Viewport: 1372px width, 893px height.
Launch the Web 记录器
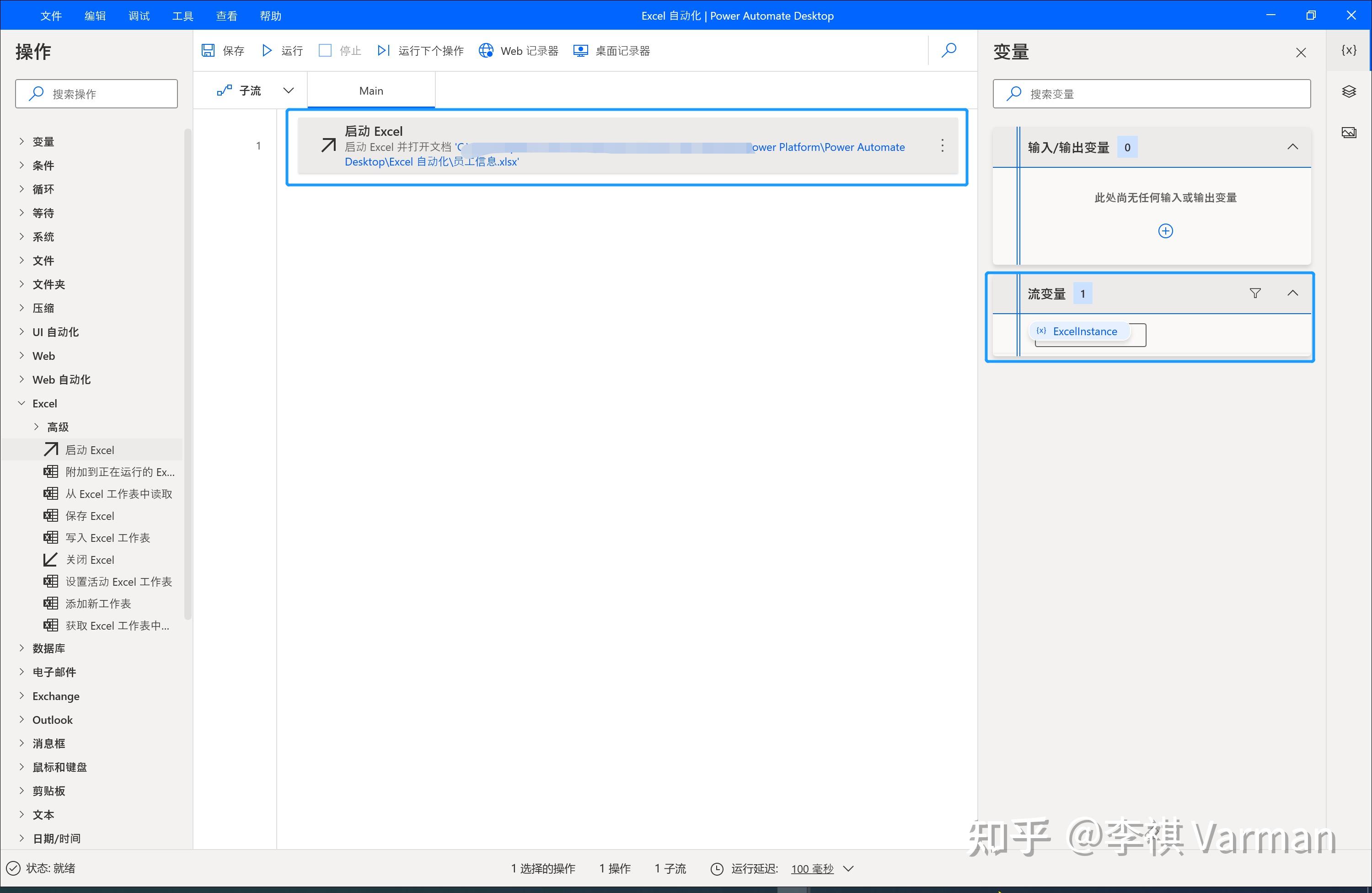(x=518, y=51)
